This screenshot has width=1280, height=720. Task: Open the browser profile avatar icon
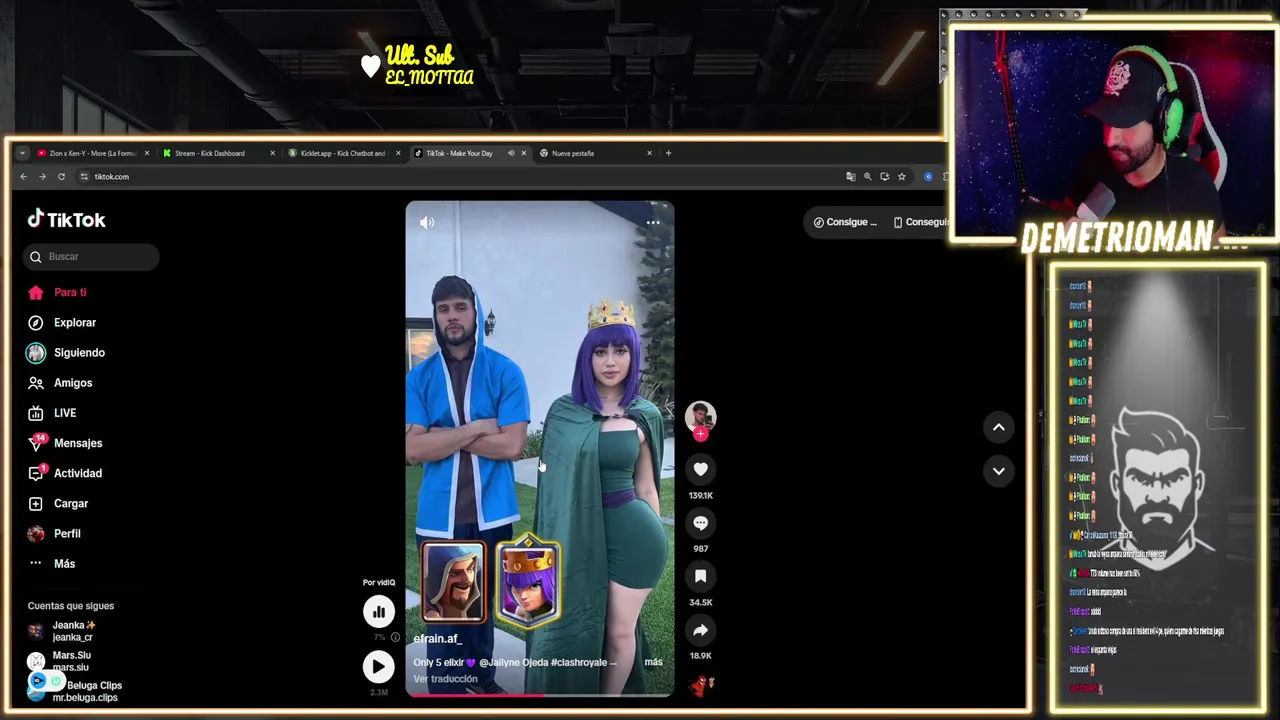928,177
